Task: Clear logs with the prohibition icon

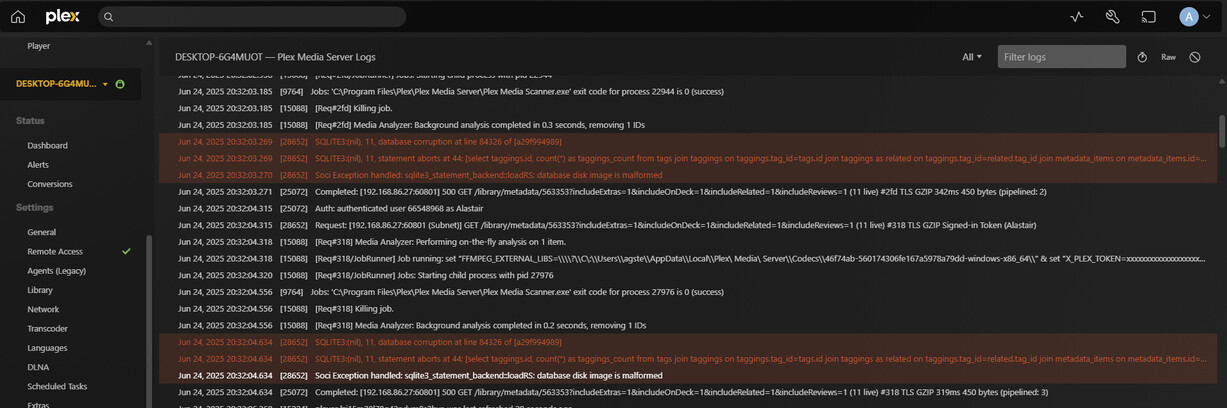Action: pyautogui.click(x=1195, y=57)
